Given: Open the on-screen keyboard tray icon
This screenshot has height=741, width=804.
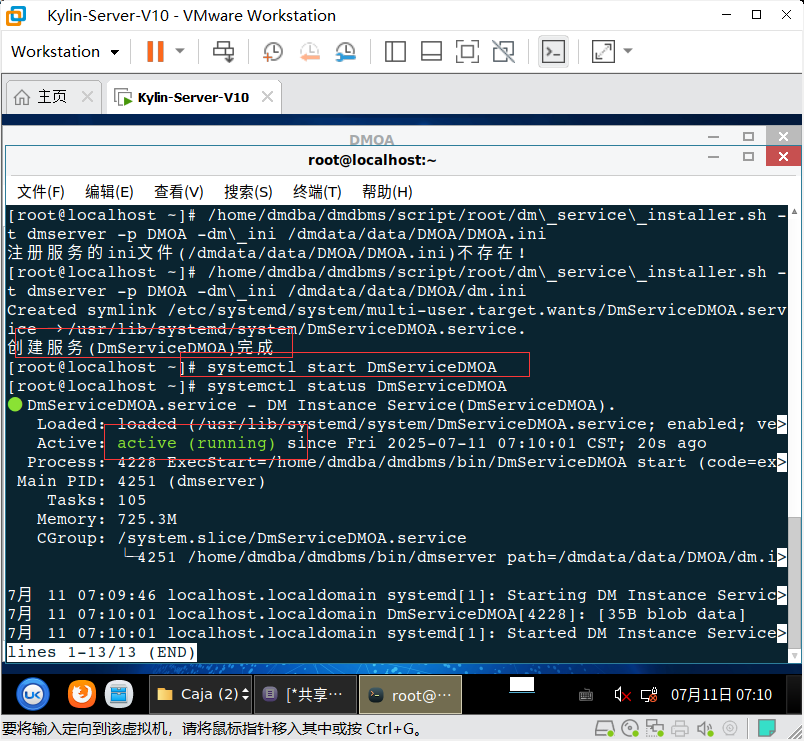Looking at the screenshot, I should (x=586, y=695).
